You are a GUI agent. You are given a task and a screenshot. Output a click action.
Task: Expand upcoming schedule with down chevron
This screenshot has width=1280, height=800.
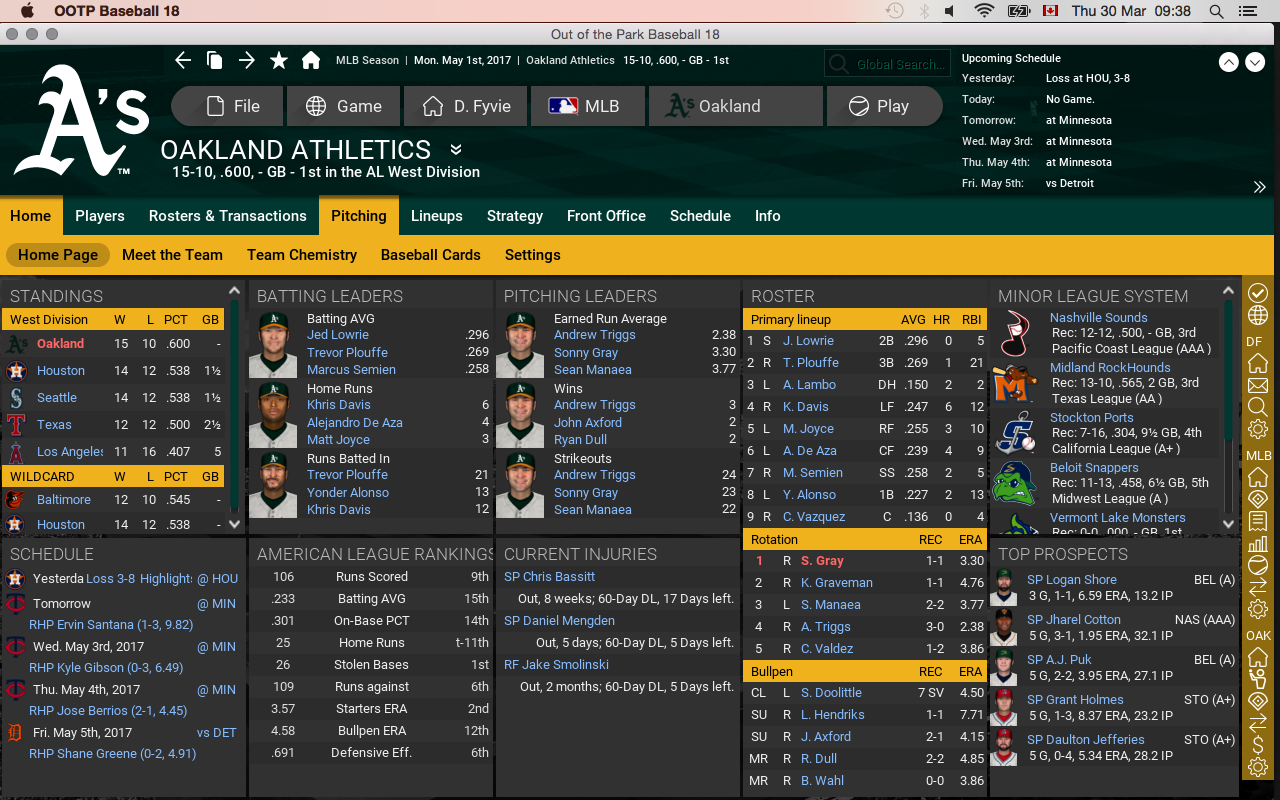tap(1256, 62)
